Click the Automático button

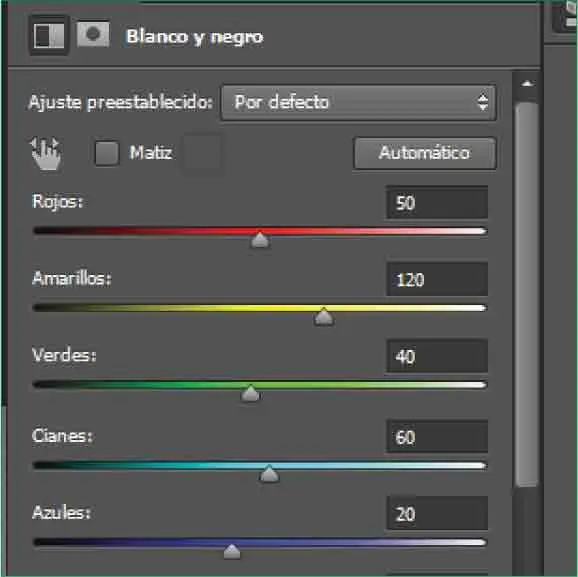tap(425, 153)
